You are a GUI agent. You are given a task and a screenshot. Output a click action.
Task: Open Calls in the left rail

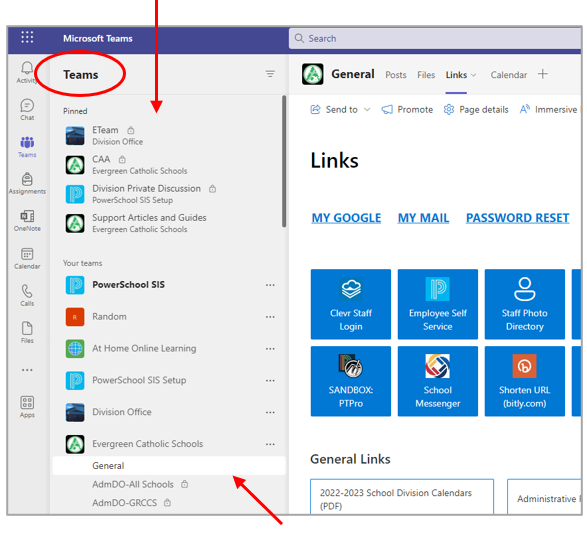(x=27, y=295)
